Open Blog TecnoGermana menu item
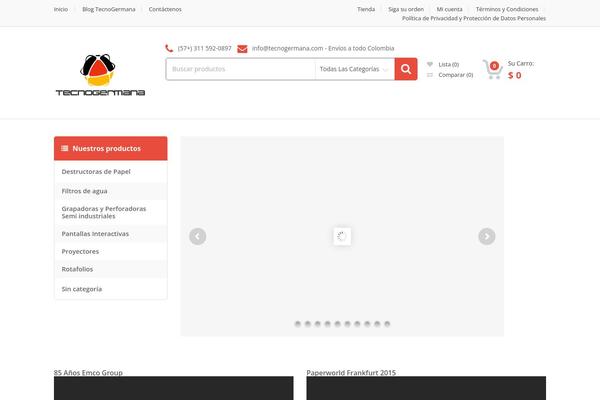 tap(109, 9)
